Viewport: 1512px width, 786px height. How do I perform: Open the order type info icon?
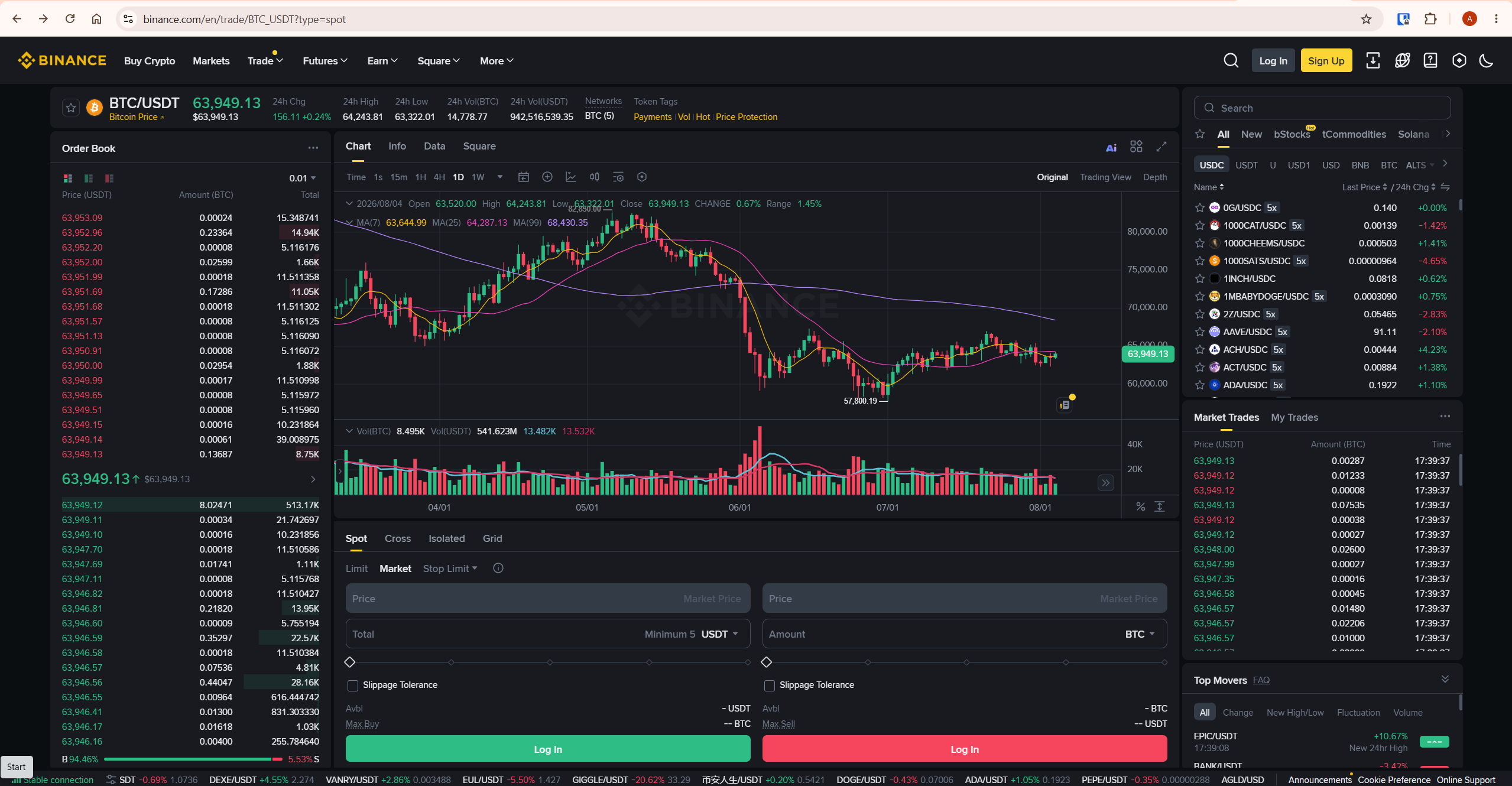tap(498, 568)
